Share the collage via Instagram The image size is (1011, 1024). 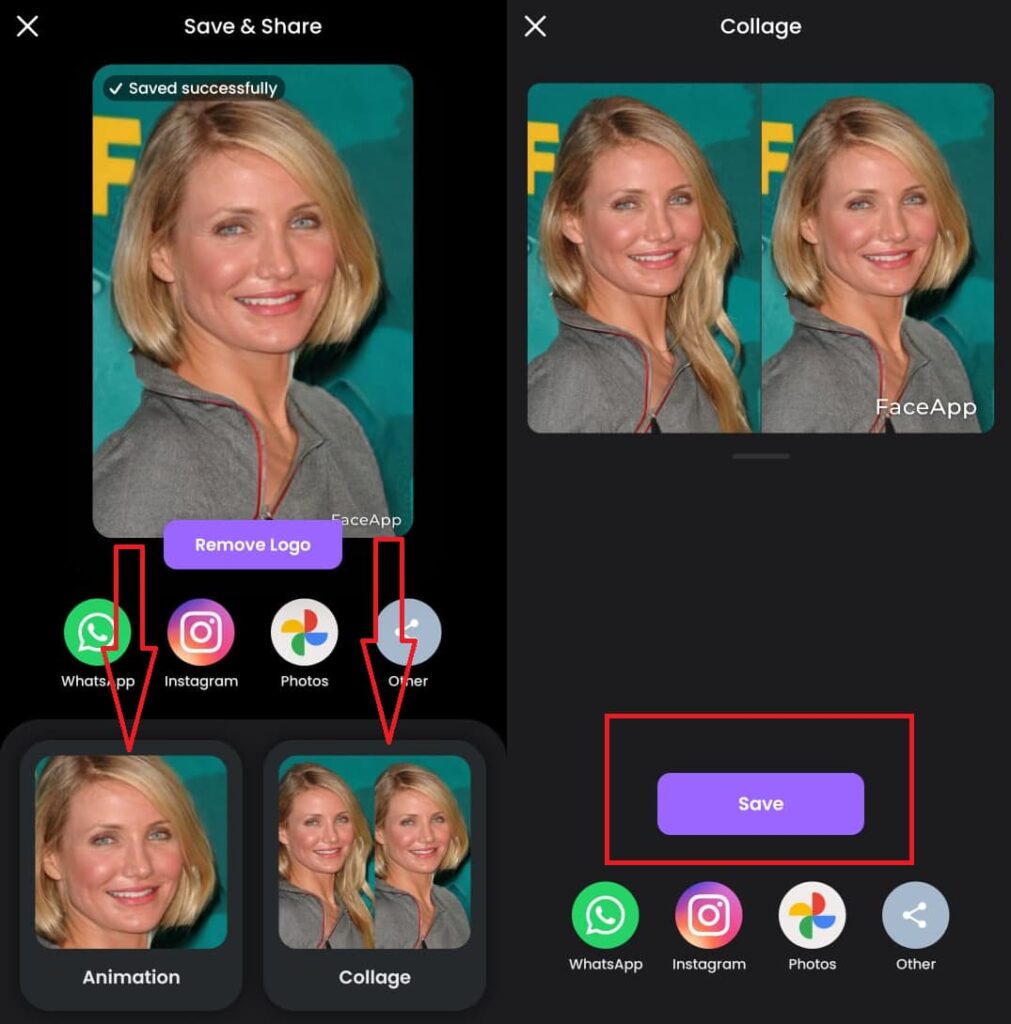point(709,915)
